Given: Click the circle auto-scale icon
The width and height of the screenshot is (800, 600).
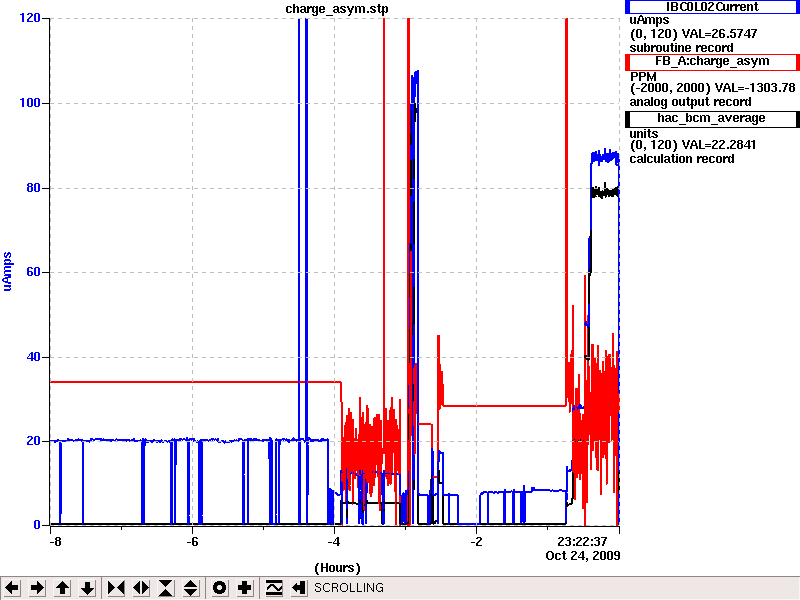Looking at the screenshot, I should click(x=219, y=588).
